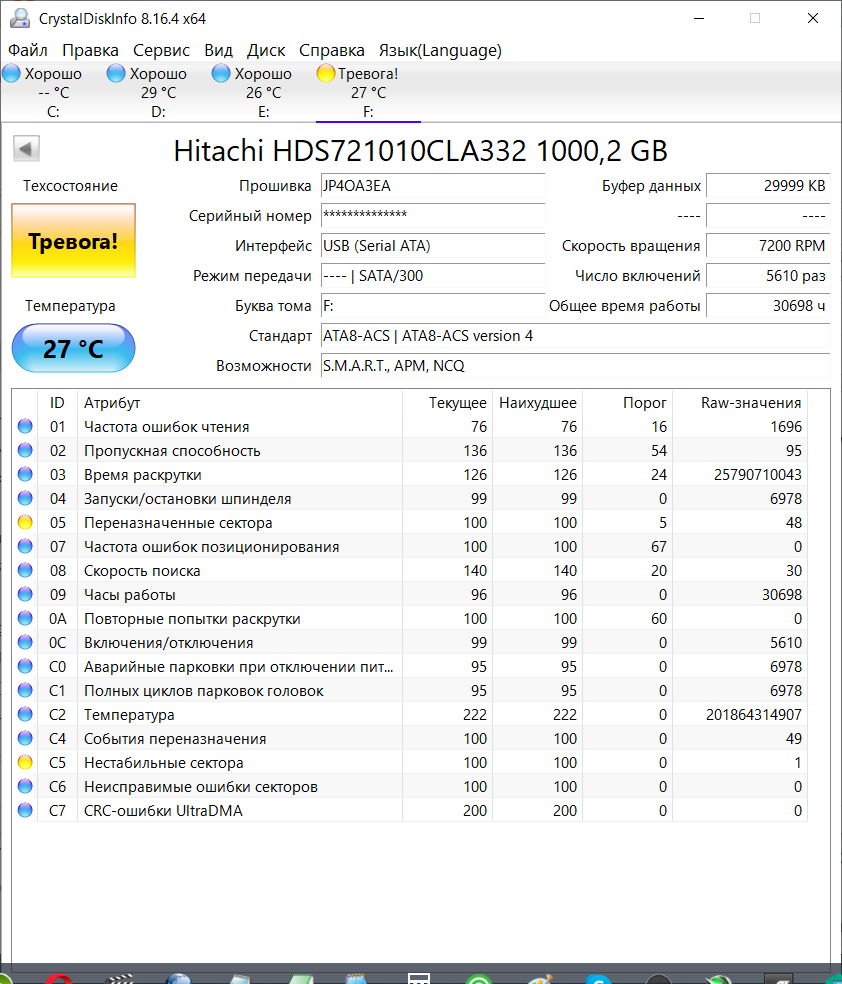This screenshot has width=842, height=984.
Task: Click status dot for Скорость поиска
Action: coord(25,570)
